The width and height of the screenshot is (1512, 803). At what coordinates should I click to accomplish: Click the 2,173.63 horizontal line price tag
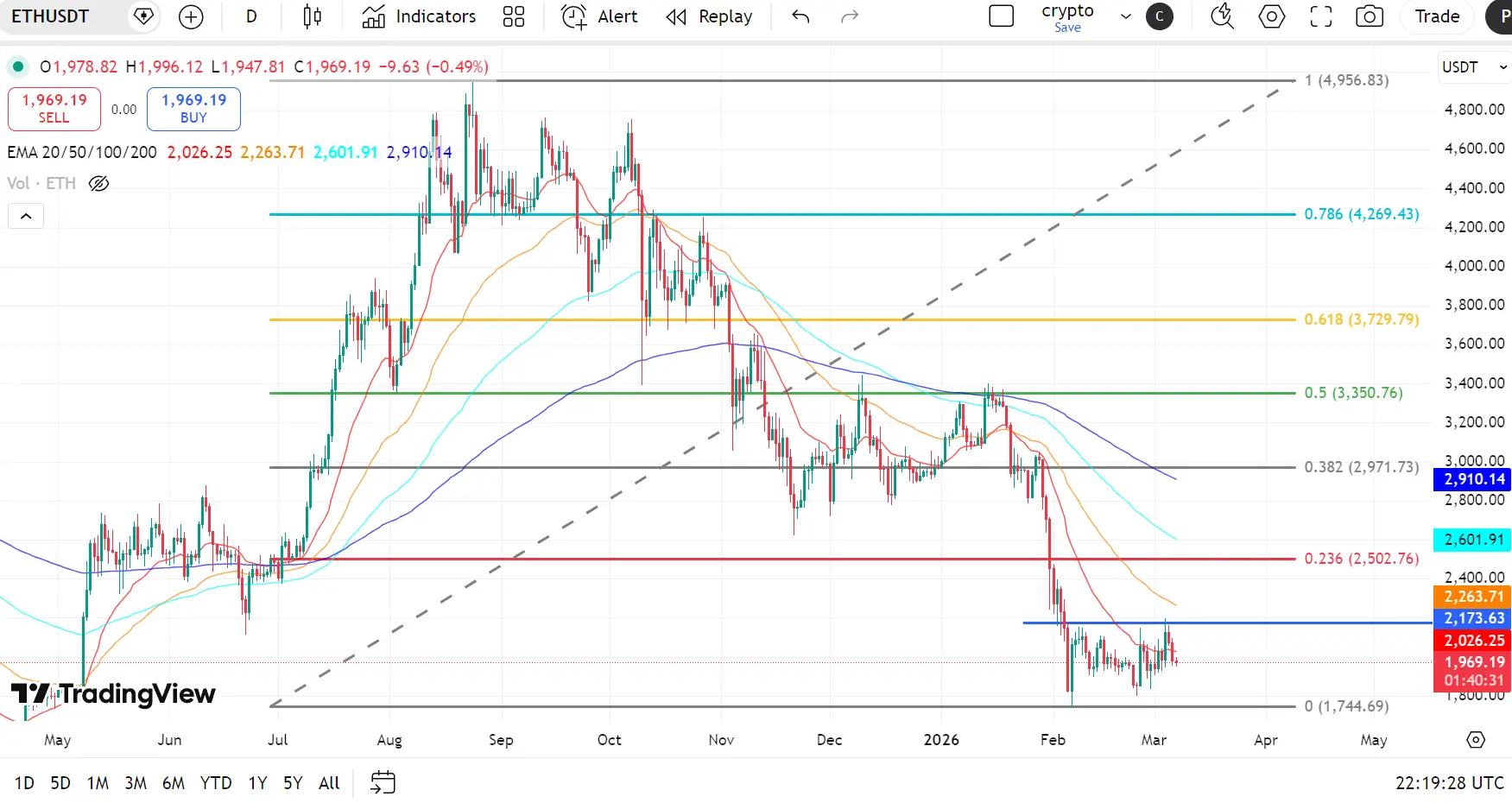(x=1474, y=618)
